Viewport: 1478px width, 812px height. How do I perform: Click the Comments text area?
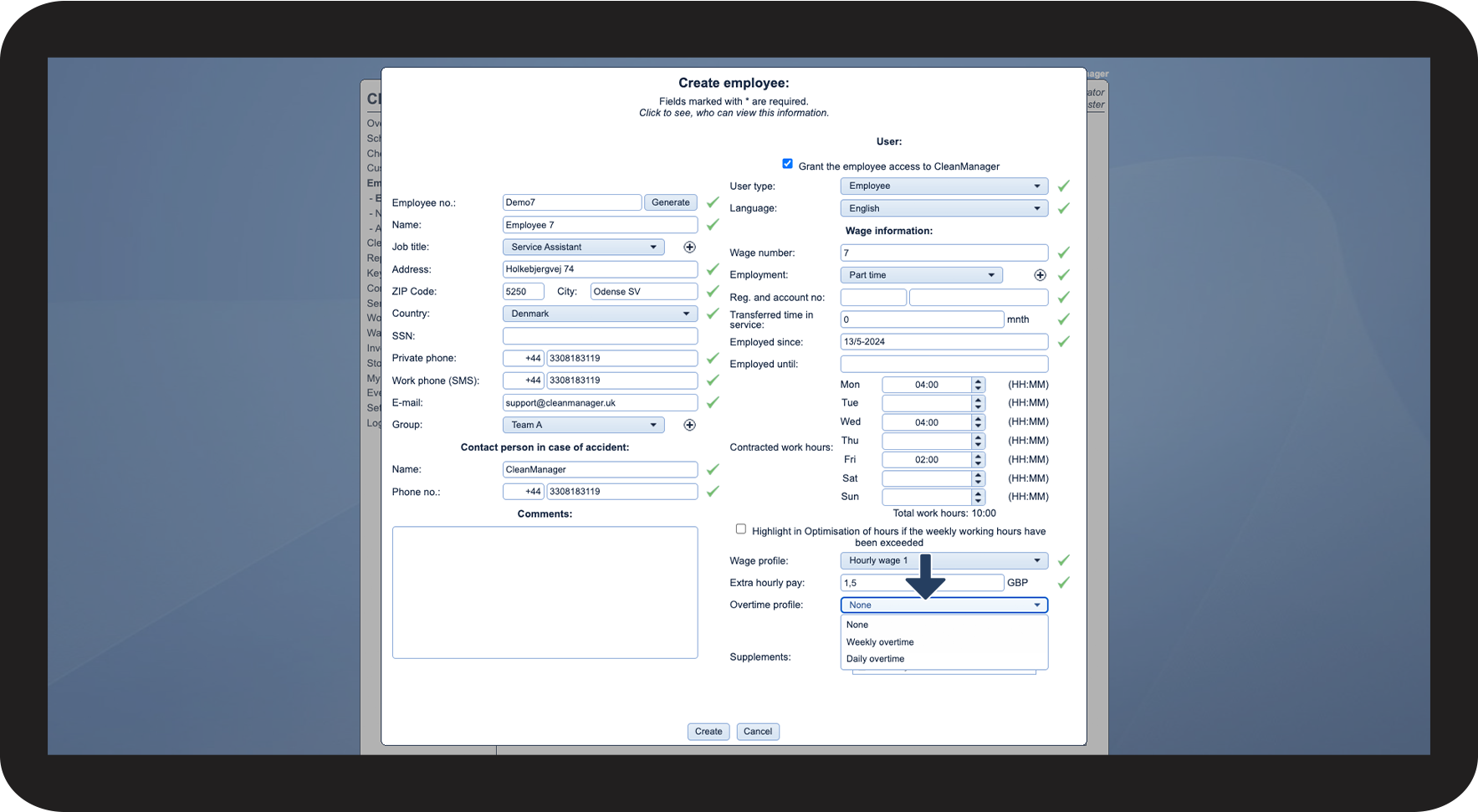(x=545, y=592)
